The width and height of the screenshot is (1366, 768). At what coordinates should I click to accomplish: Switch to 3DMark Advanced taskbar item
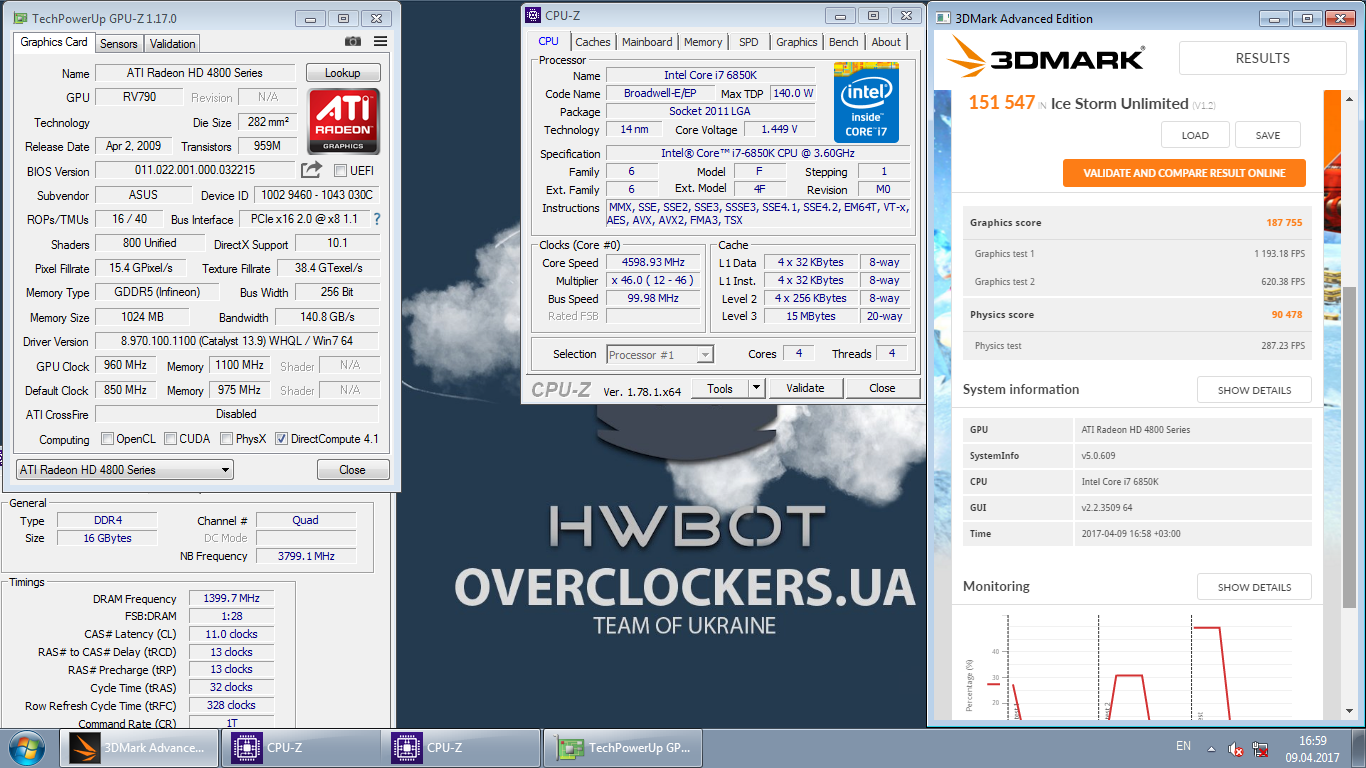click(x=139, y=747)
